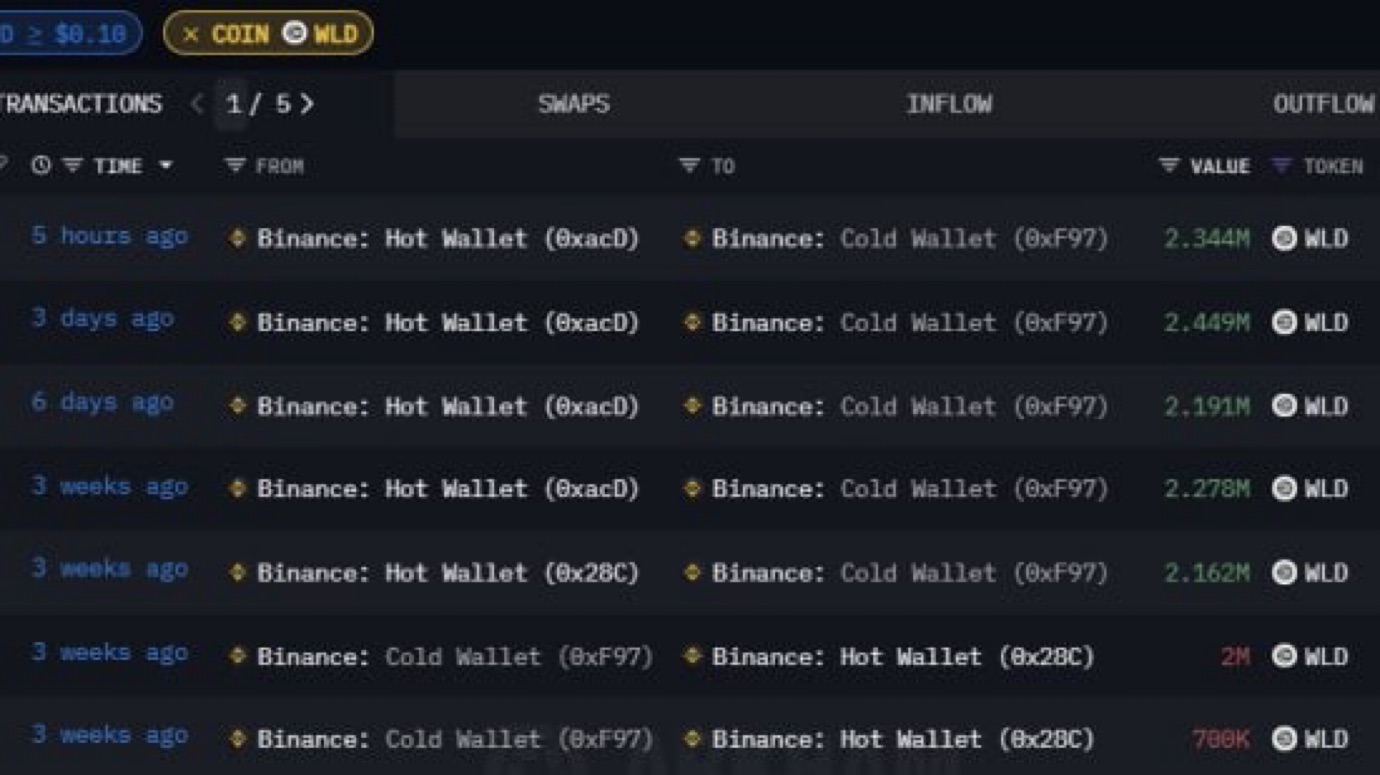1380x775 pixels.
Task: Toggle the TIME sort direction arrow
Action: 166,165
